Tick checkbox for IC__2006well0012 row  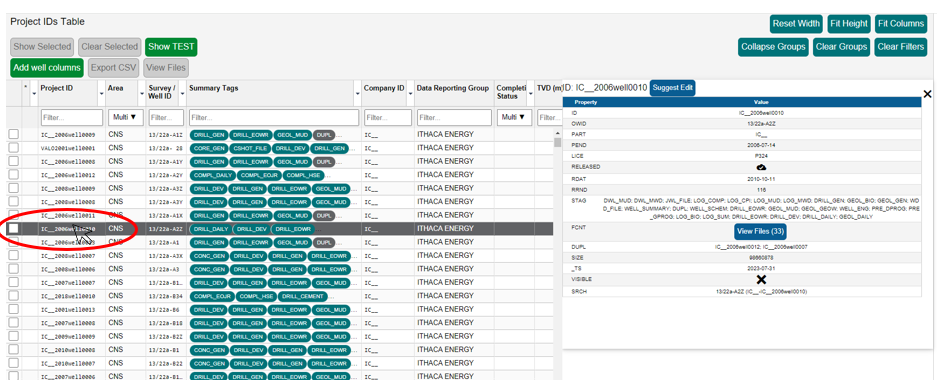tap(13, 175)
